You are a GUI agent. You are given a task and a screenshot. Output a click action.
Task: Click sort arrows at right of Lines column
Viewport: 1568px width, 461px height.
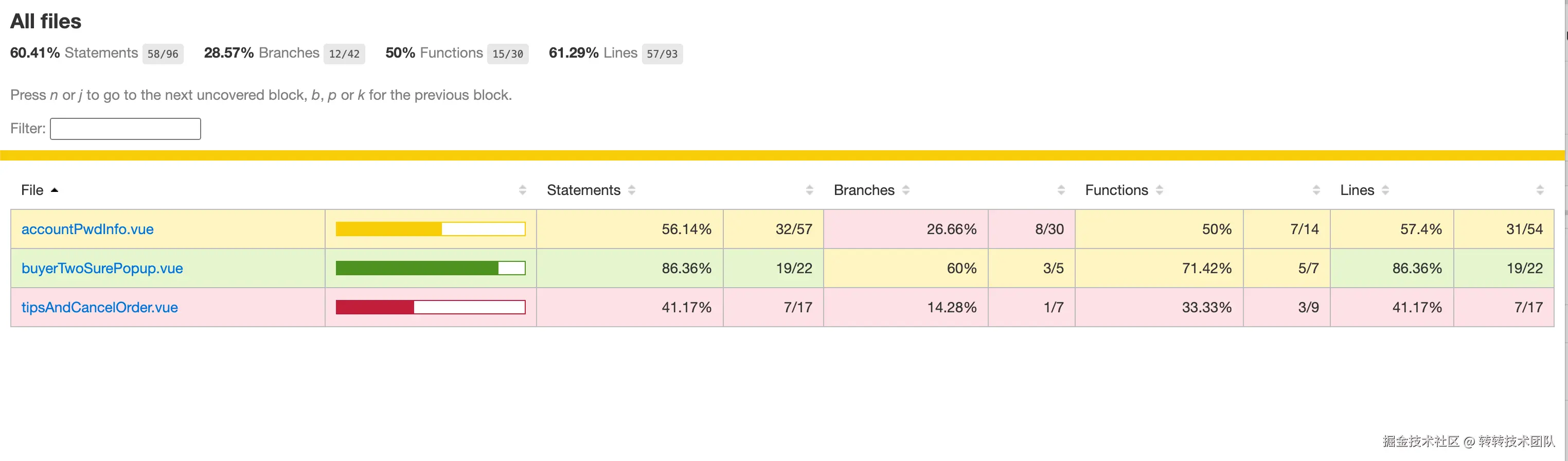pos(1540,190)
